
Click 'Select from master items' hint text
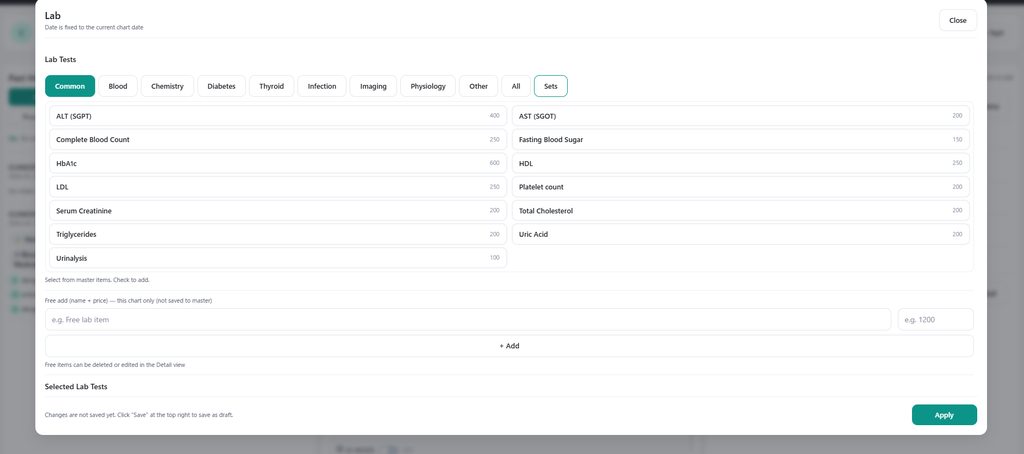[x=97, y=280]
